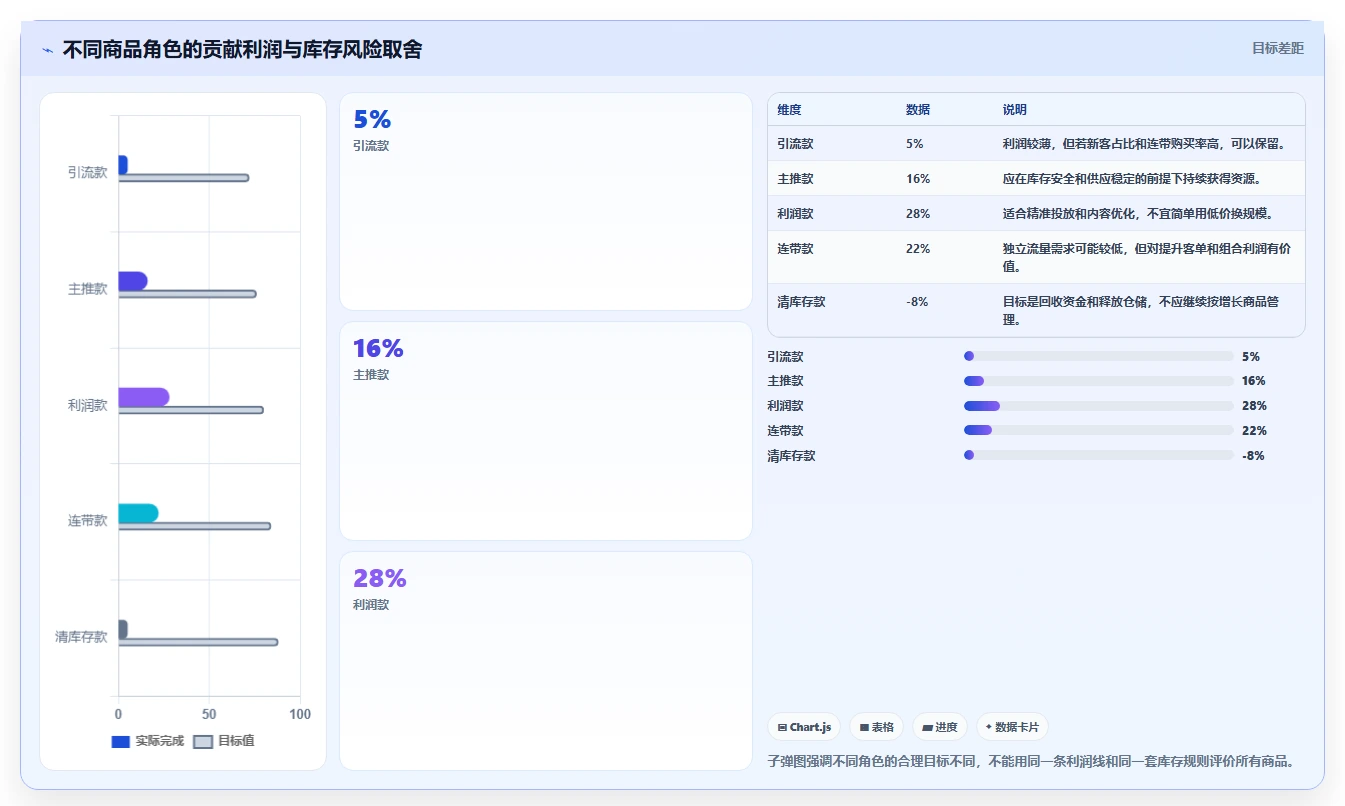Click the description starting 应在库存安全
This screenshot has width=1345, height=806.
click(1131, 179)
